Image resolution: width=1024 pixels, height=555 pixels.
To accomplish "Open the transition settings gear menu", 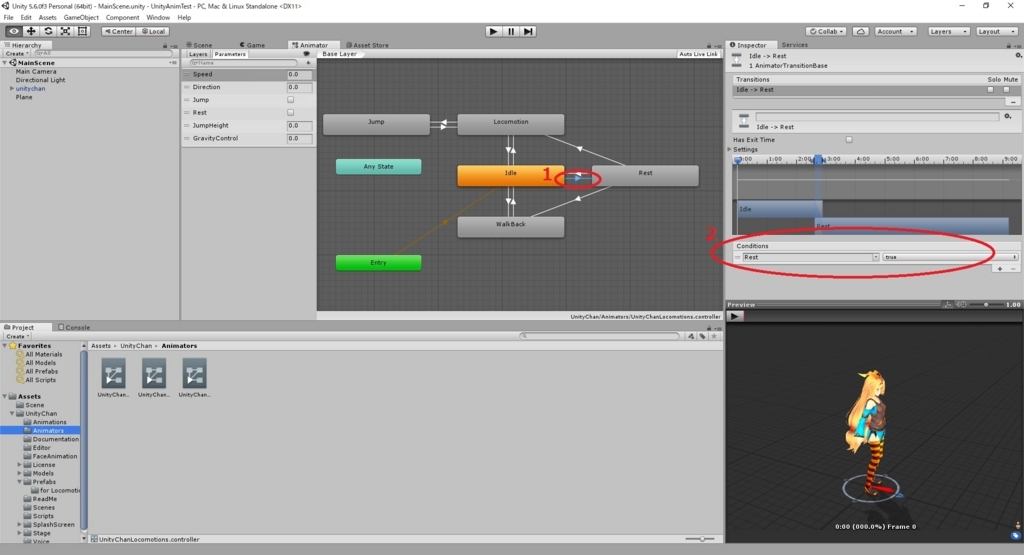I will 1008,116.
